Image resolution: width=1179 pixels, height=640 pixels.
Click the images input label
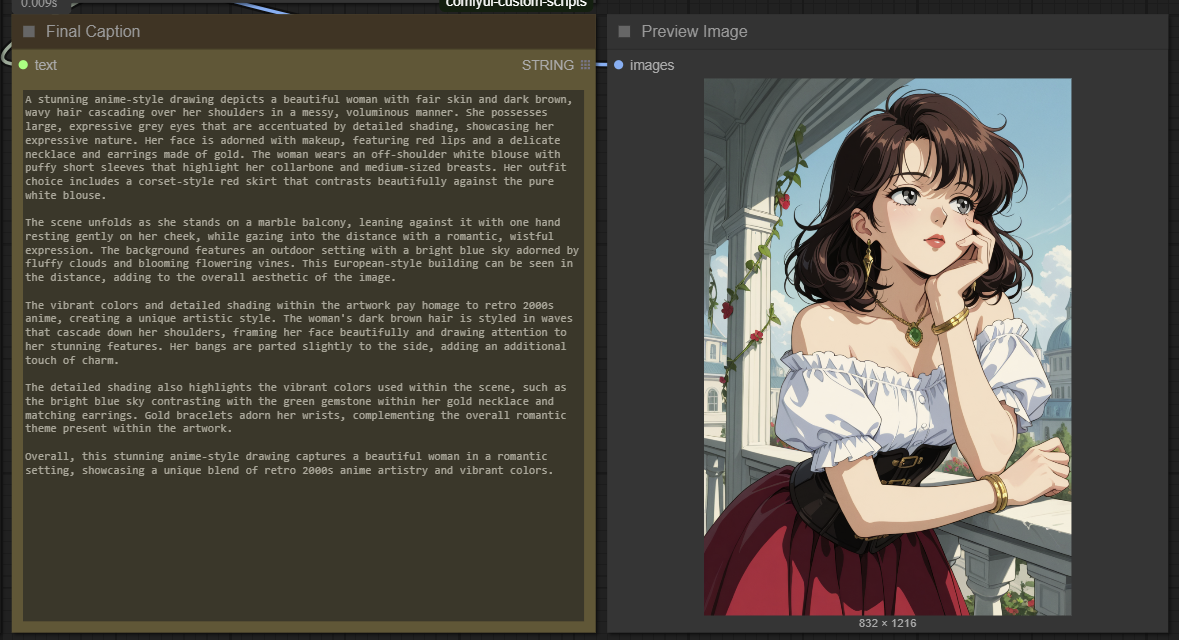click(652, 65)
